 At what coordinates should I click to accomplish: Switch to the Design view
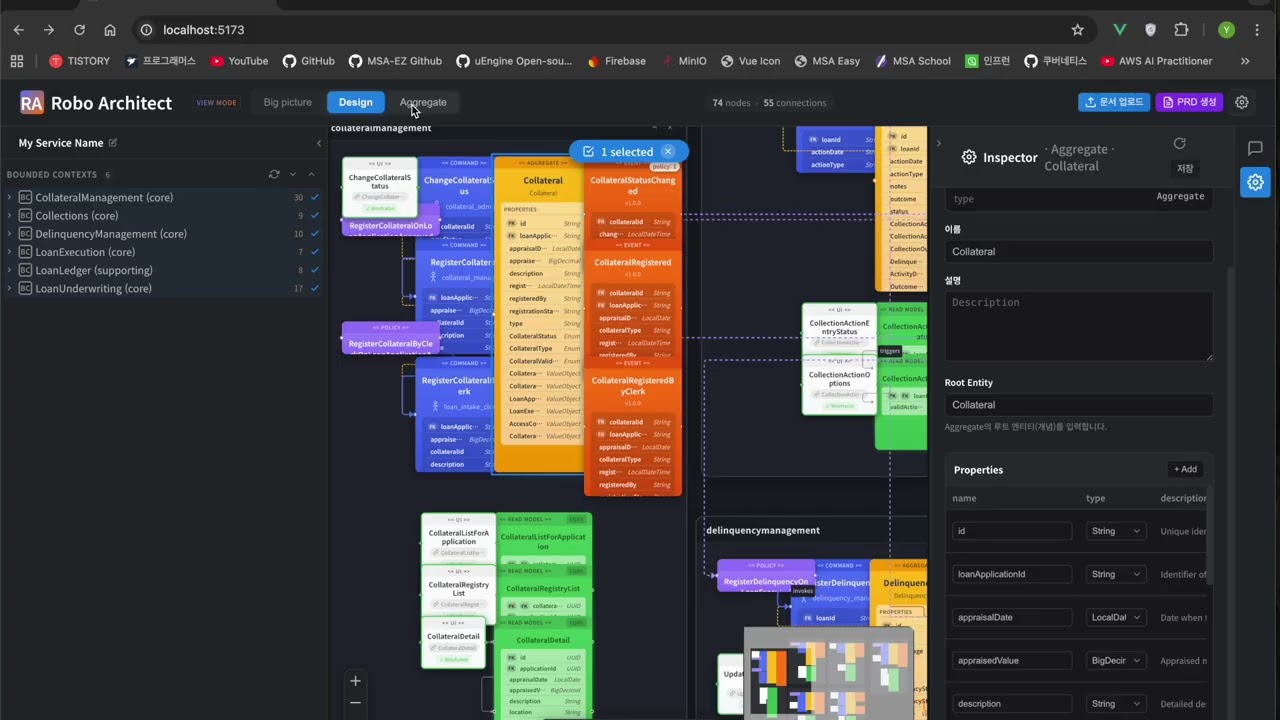point(355,102)
